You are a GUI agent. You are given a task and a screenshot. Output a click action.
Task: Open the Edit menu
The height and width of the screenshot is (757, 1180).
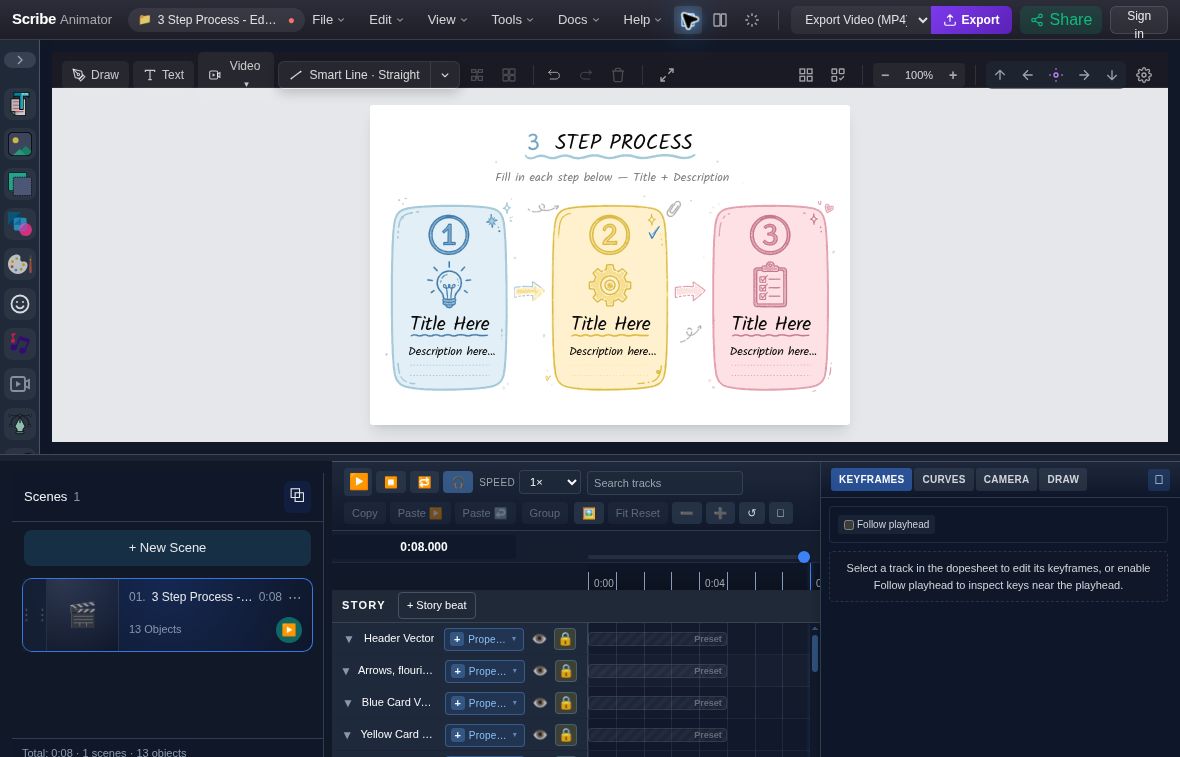[386, 20]
